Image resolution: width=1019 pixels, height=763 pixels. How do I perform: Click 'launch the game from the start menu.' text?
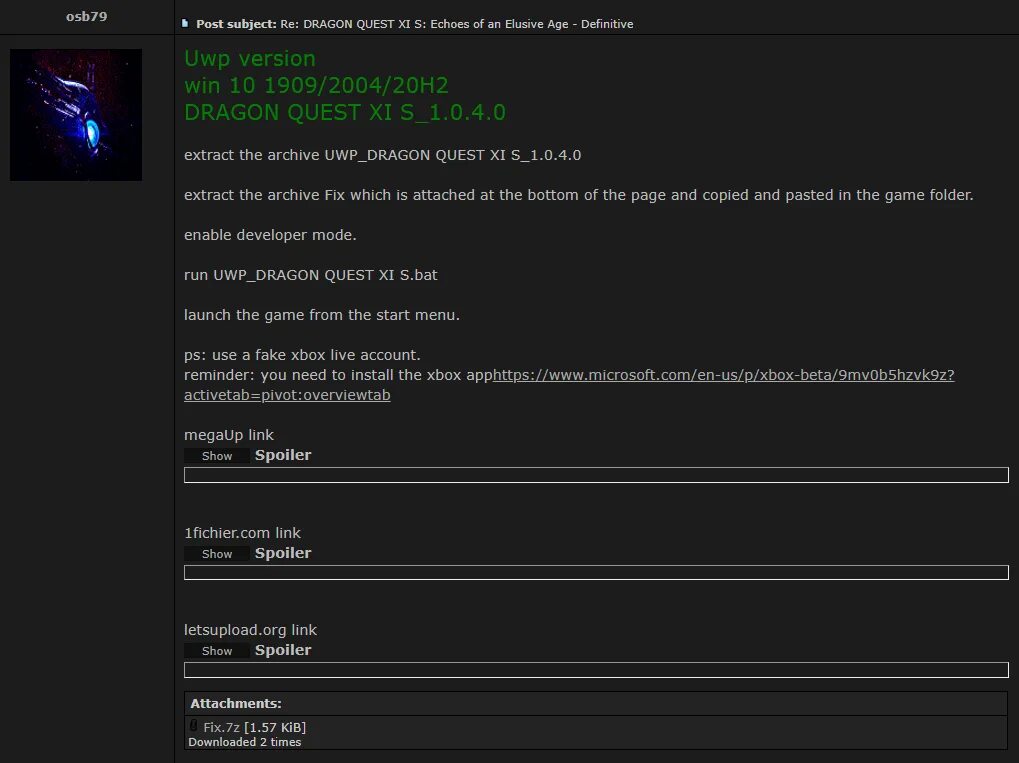pyautogui.click(x=322, y=315)
